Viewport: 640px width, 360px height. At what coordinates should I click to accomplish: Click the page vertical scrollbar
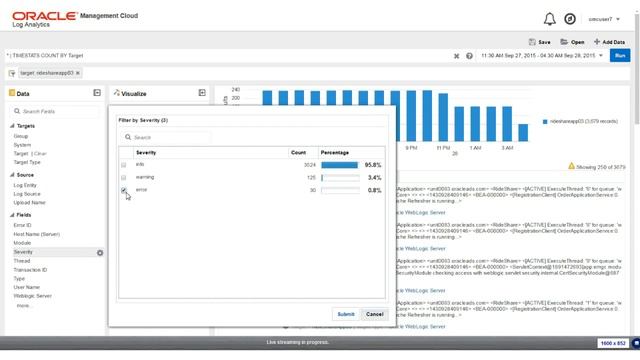(x=637, y=69)
